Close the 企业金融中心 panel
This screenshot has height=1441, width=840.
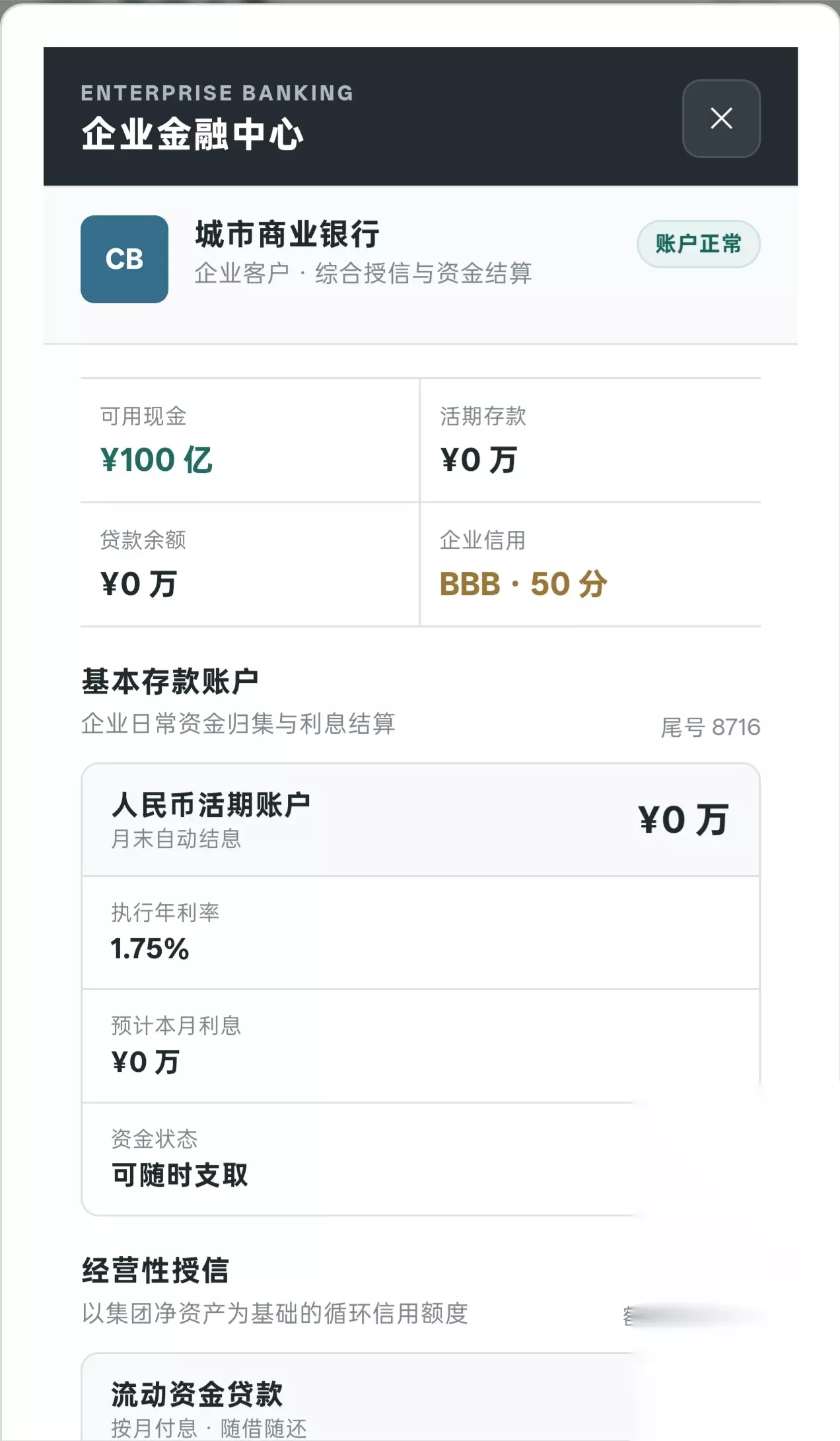pyautogui.click(x=721, y=119)
